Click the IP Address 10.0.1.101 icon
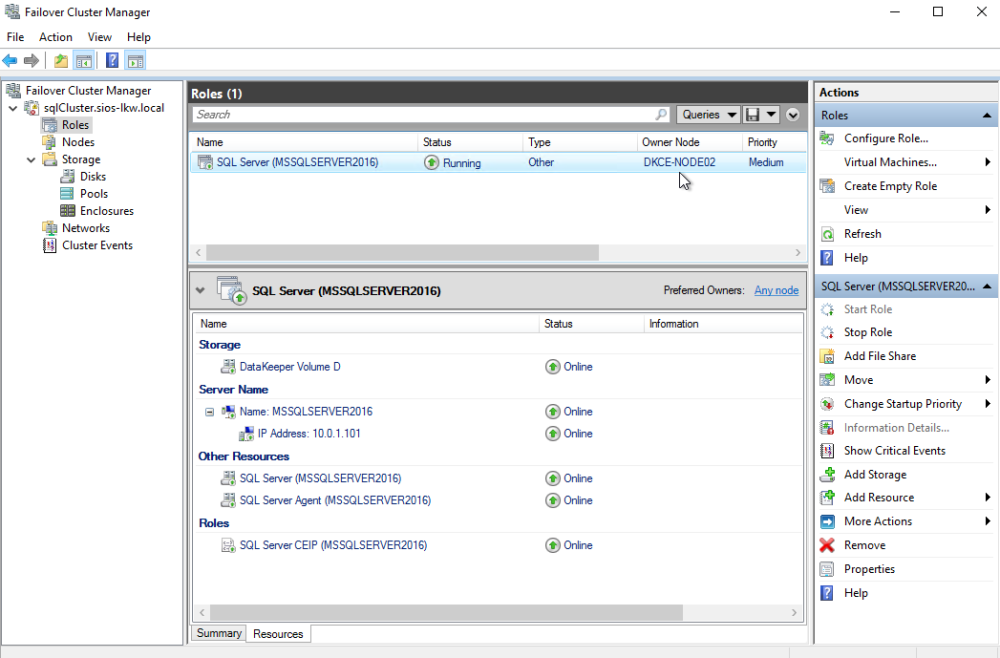1000x658 pixels. tap(246, 434)
